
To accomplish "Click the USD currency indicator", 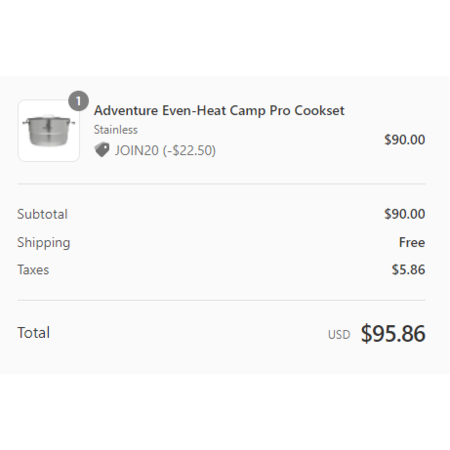I will (339, 335).
